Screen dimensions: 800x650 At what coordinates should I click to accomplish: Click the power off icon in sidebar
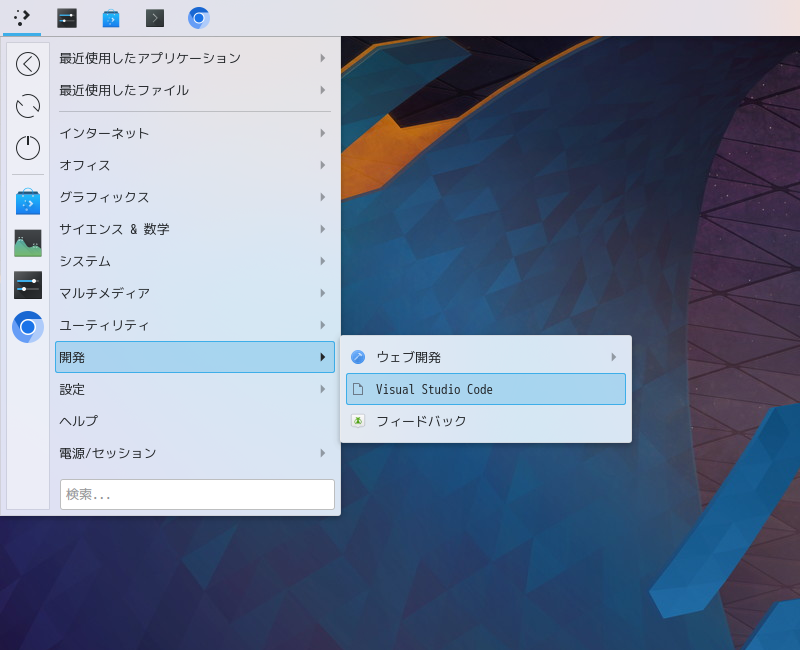28,148
